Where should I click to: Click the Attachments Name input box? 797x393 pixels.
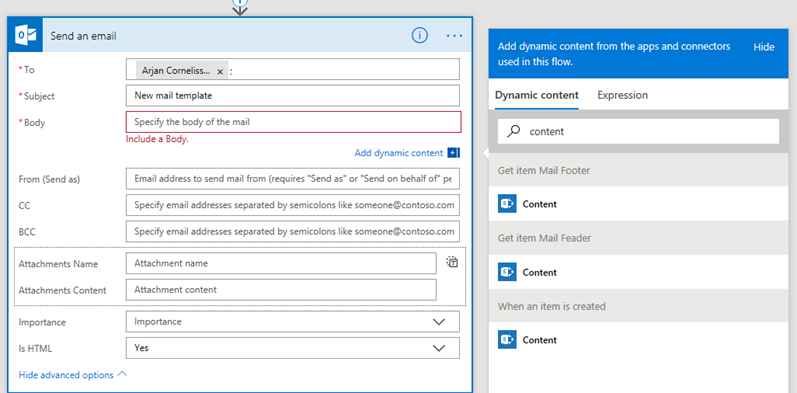coord(281,263)
